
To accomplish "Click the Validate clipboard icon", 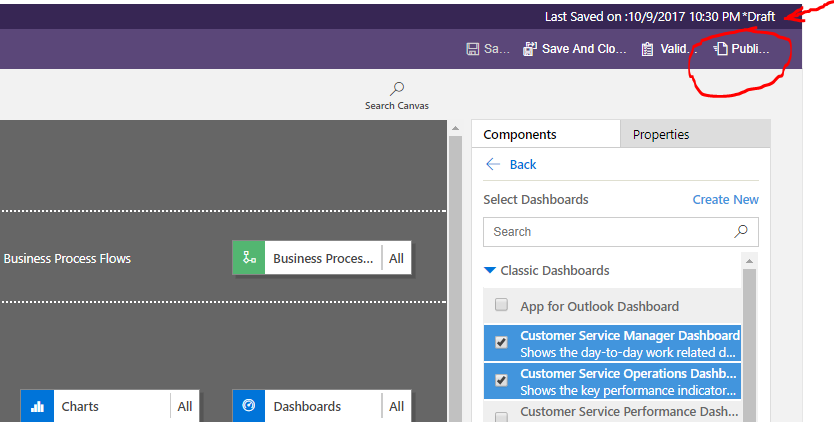I will tap(647, 49).
